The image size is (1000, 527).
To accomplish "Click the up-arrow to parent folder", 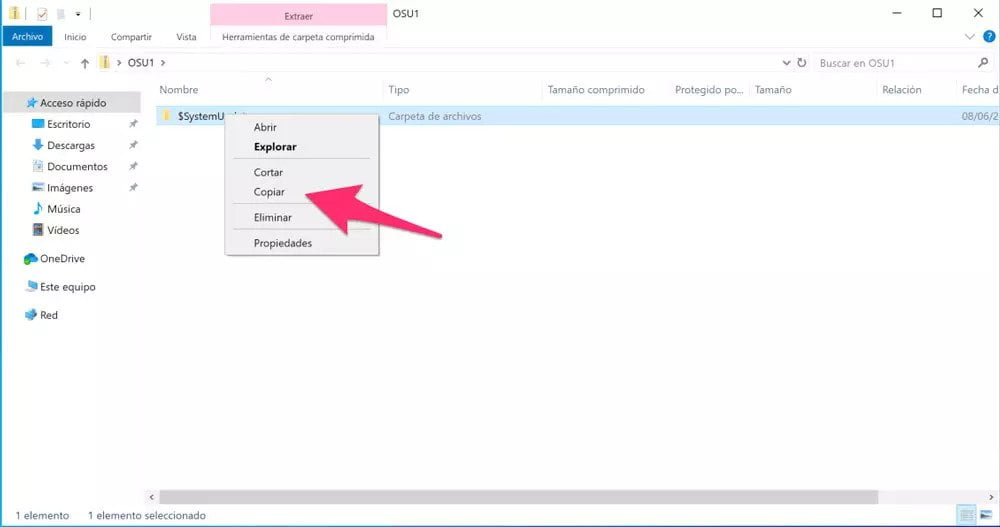I will coord(85,63).
